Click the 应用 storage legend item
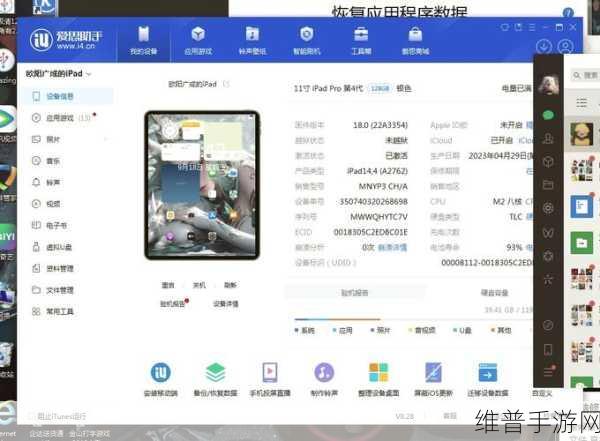 coord(343,330)
